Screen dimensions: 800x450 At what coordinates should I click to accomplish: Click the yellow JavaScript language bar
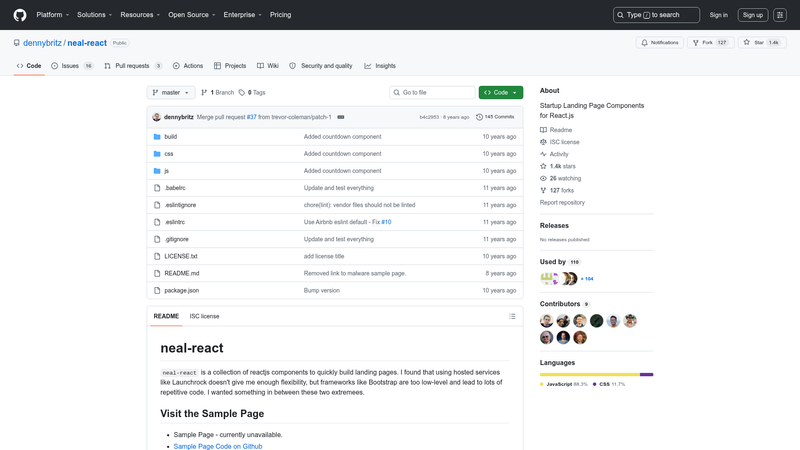[589, 374]
